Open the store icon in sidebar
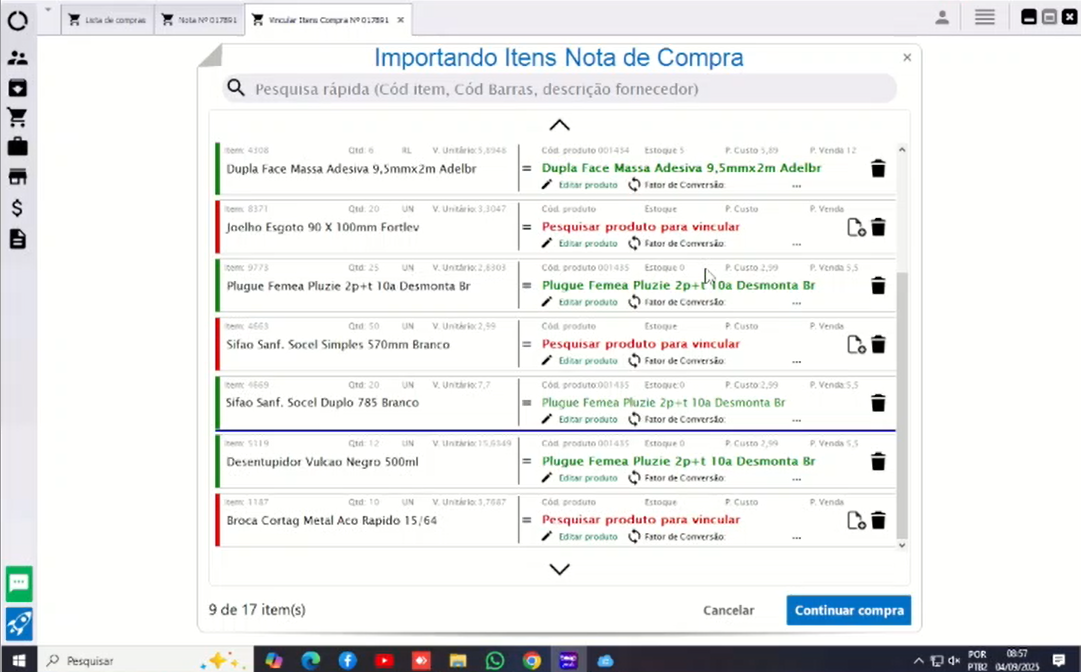 click(x=17, y=178)
